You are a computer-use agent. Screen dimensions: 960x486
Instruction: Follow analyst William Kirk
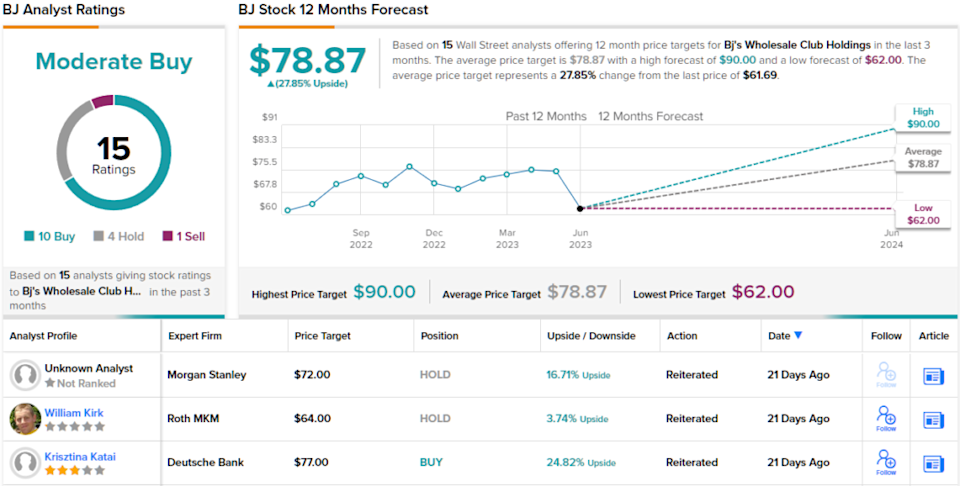tap(885, 417)
